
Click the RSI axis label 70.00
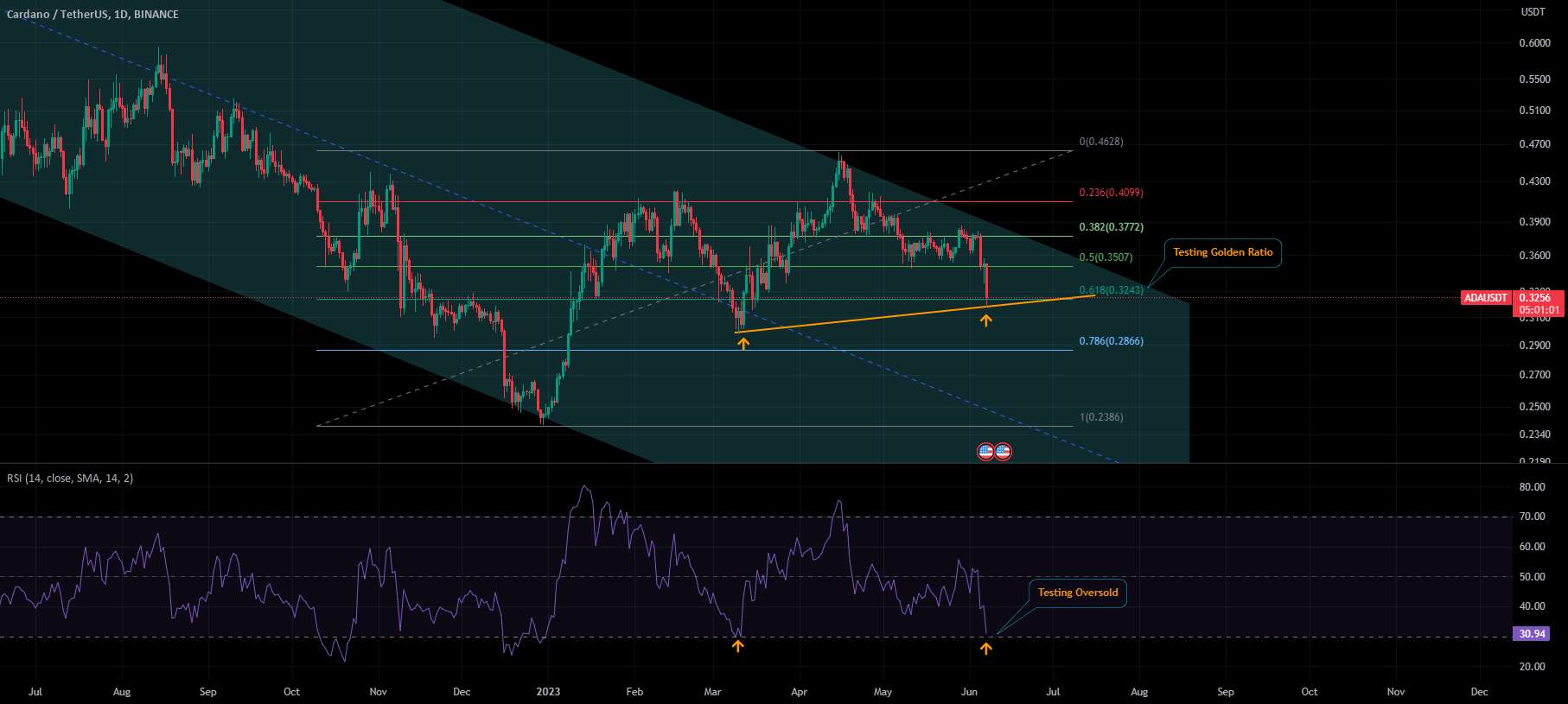pos(1532,517)
